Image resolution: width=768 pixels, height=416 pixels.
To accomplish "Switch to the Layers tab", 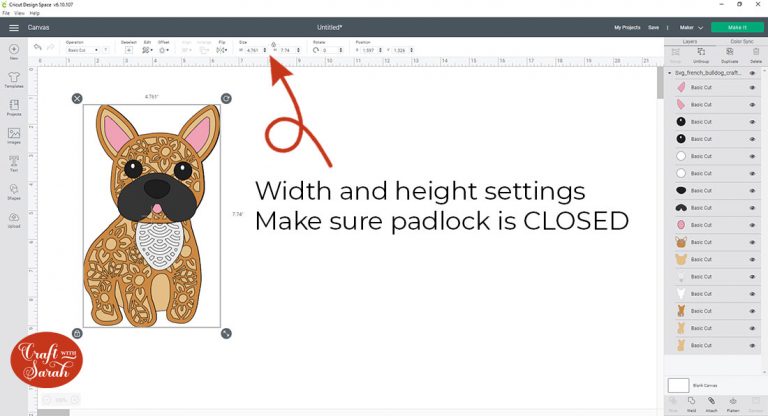I will point(690,42).
